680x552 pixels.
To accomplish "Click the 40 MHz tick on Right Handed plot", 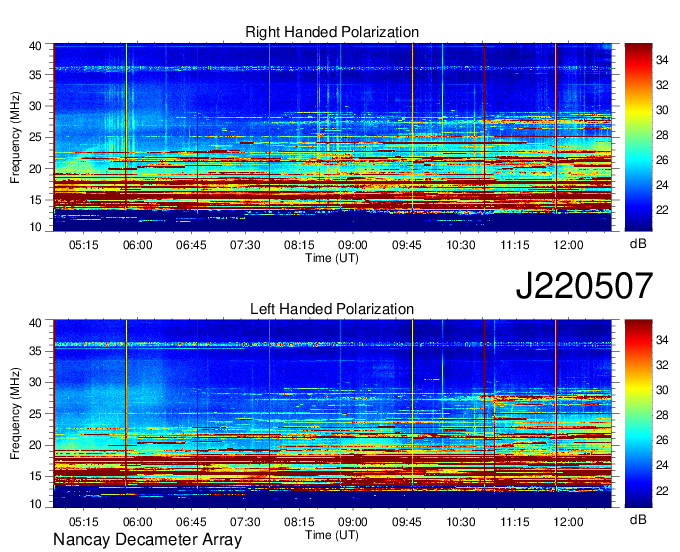I will 36,46.
